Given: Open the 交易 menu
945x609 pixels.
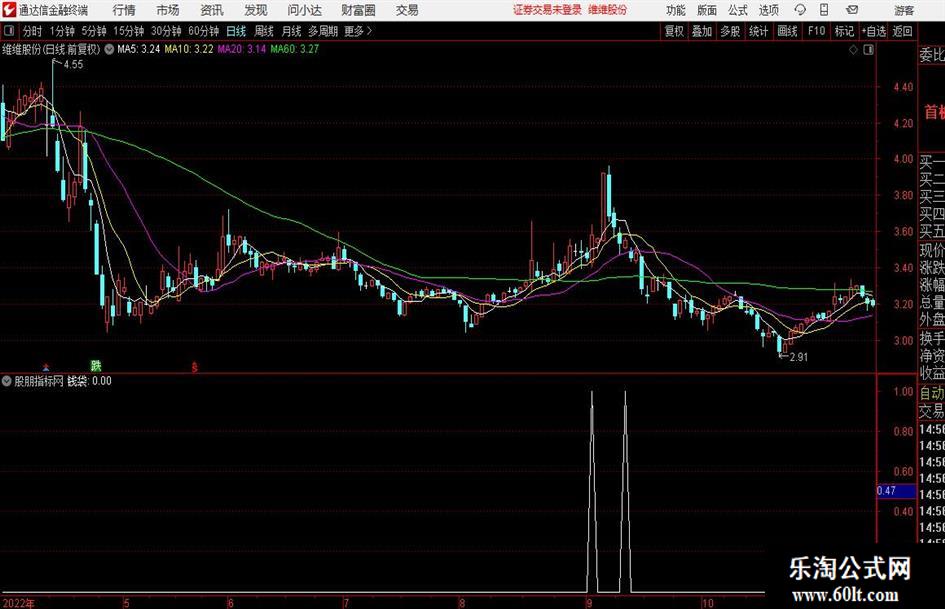Looking at the screenshot, I should coord(407,10).
